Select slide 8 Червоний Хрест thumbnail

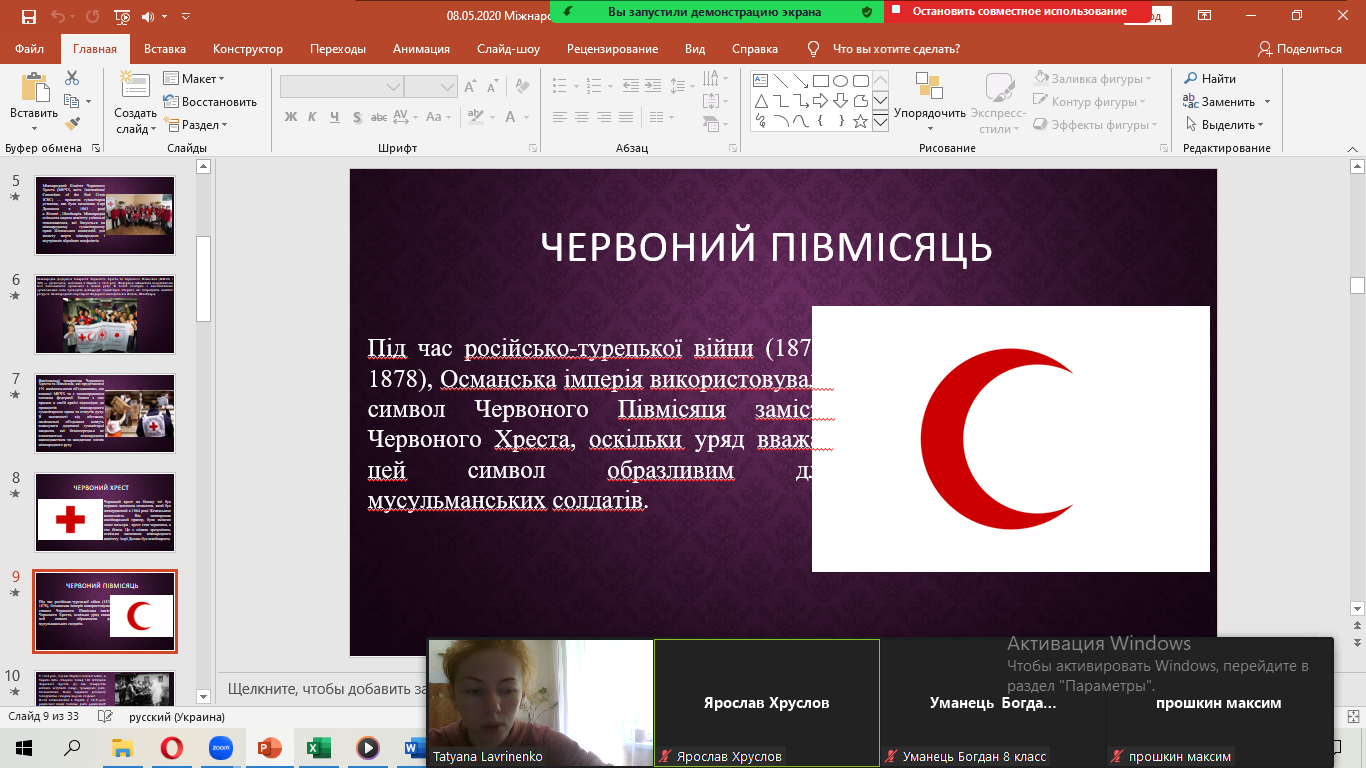[x=105, y=512]
